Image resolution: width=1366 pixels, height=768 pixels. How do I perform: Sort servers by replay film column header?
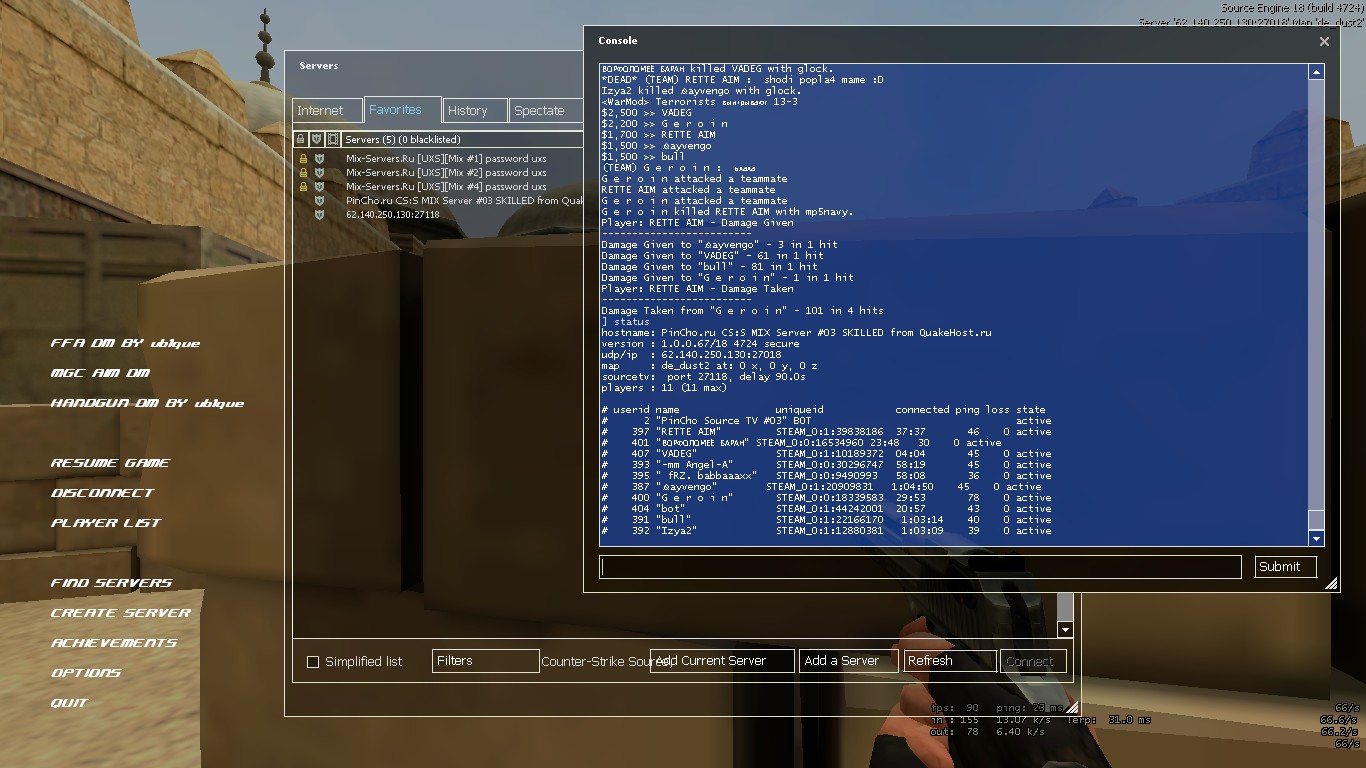(333, 139)
